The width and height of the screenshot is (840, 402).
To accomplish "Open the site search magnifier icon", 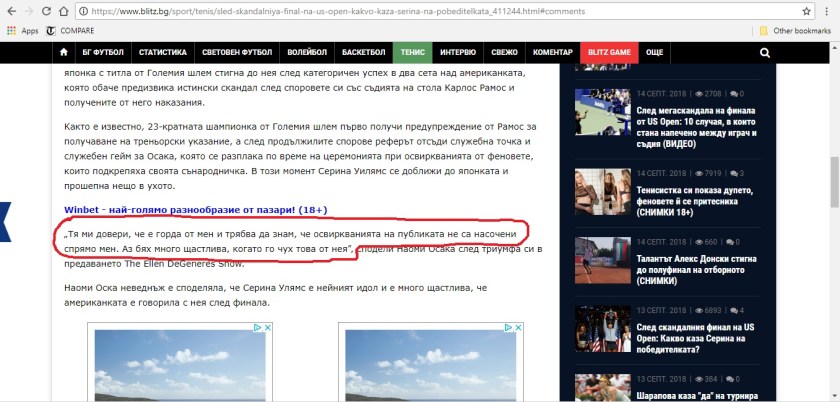I will (765, 52).
